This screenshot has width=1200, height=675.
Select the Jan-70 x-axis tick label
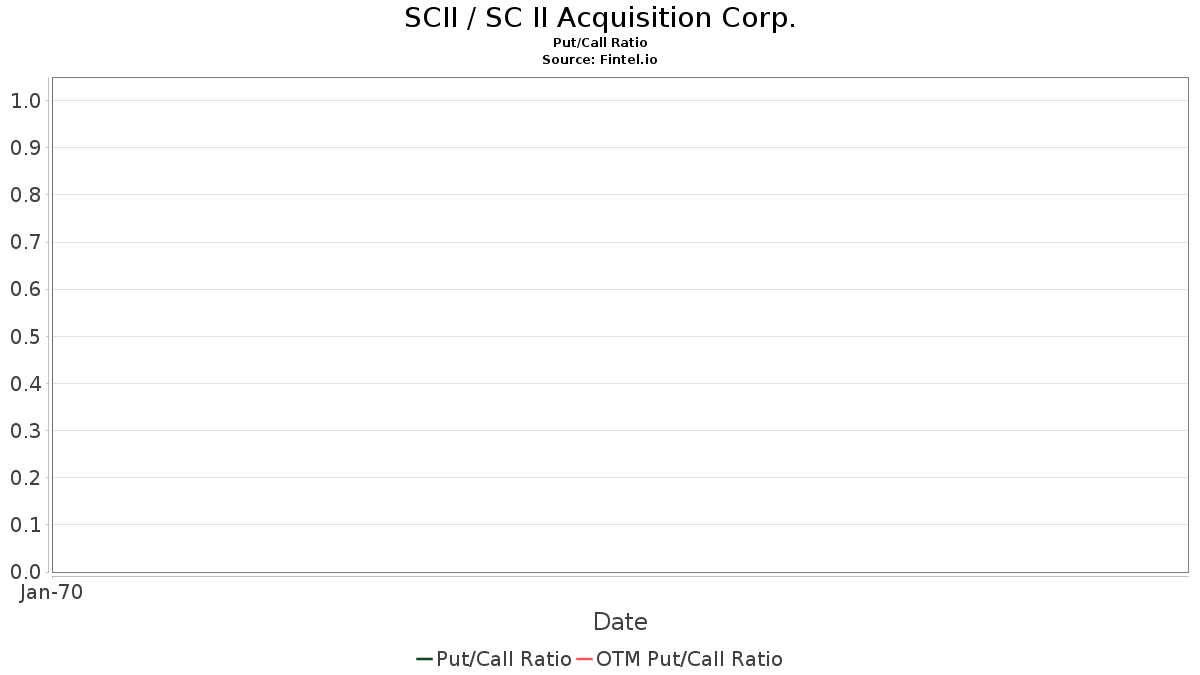(52, 592)
